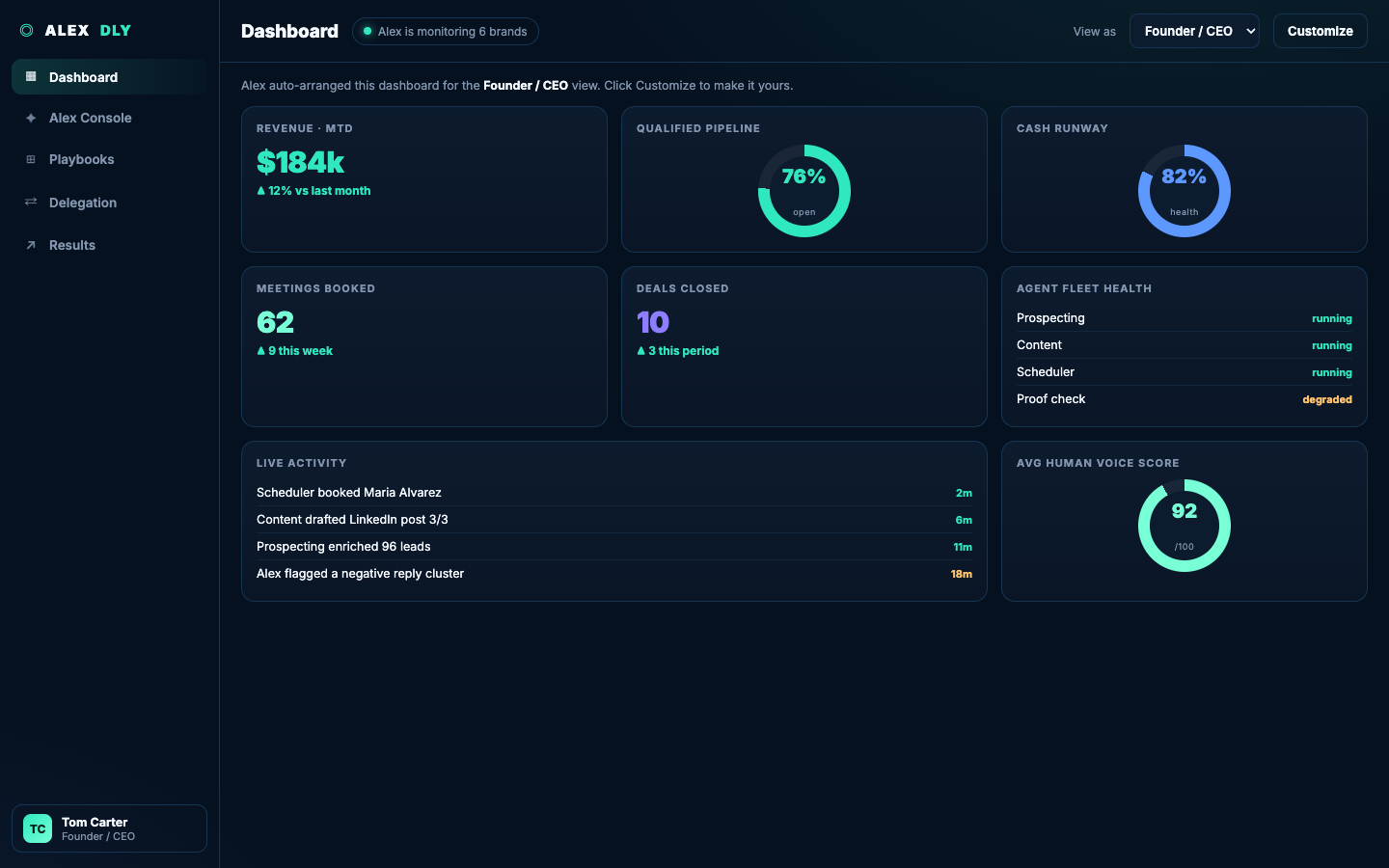Image resolution: width=1389 pixels, height=868 pixels.
Task: Go to Playbooks in the sidebar
Action: pyautogui.click(x=109, y=159)
